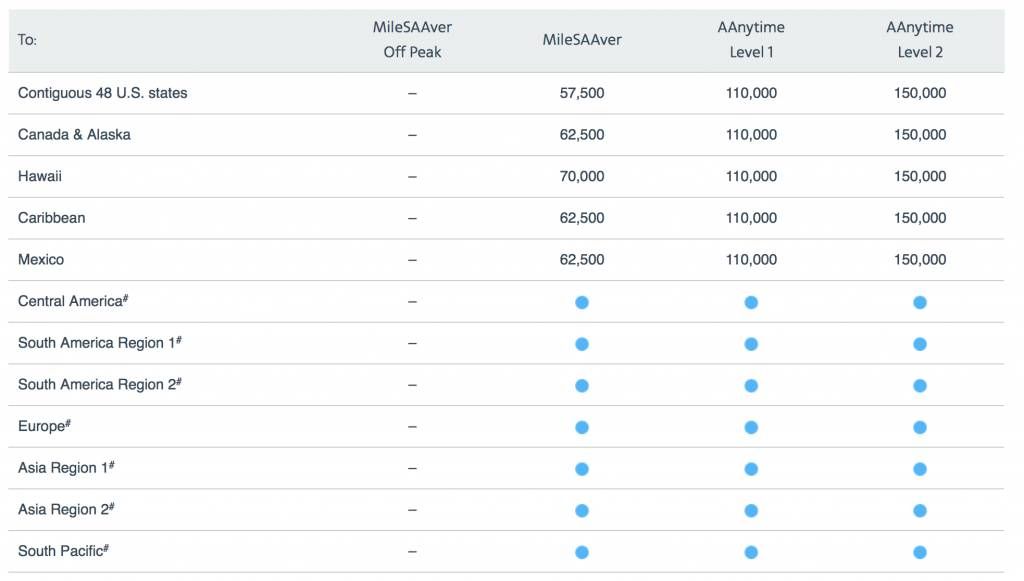Image resolution: width=1024 pixels, height=581 pixels.
Task: Select the 'Caribbean' row label
Action: coord(52,218)
